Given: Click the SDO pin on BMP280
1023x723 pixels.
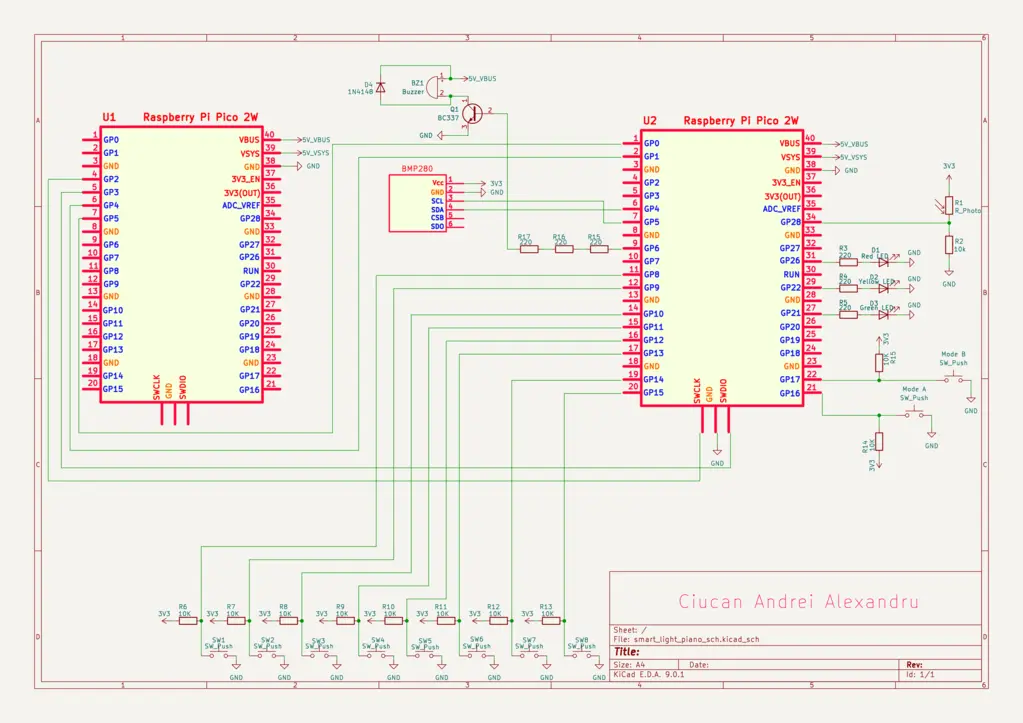Looking at the screenshot, I should coord(437,226).
